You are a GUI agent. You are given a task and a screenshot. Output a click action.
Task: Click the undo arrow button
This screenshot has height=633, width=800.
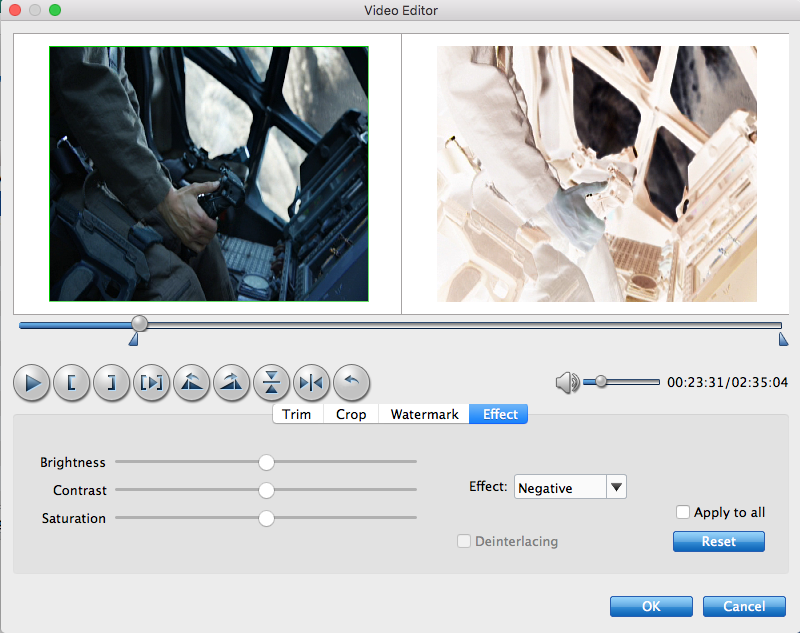pyautogui.click(x=351, y=382)
